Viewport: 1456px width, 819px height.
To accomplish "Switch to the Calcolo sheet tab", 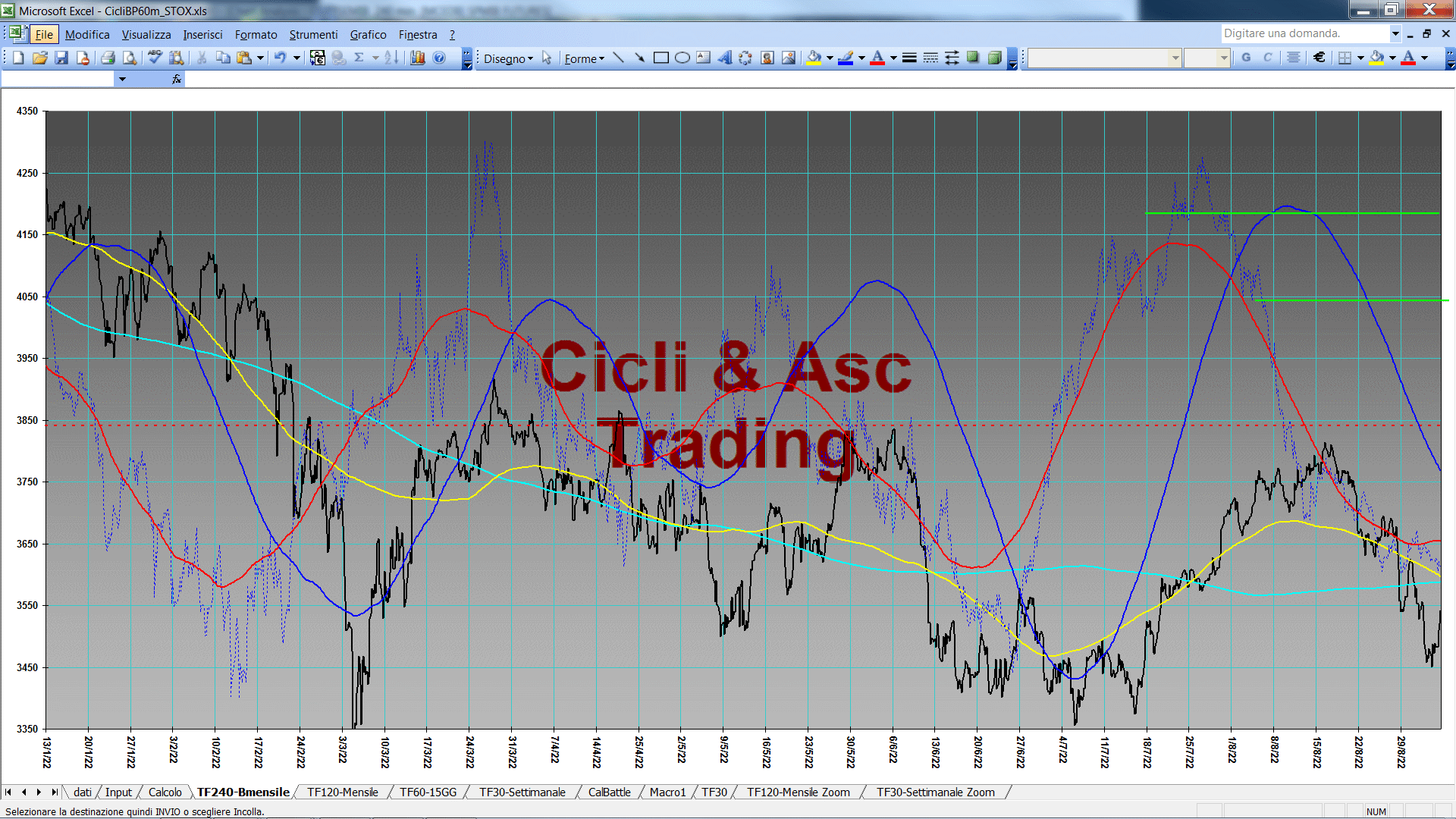I will (x=165, y=792).
